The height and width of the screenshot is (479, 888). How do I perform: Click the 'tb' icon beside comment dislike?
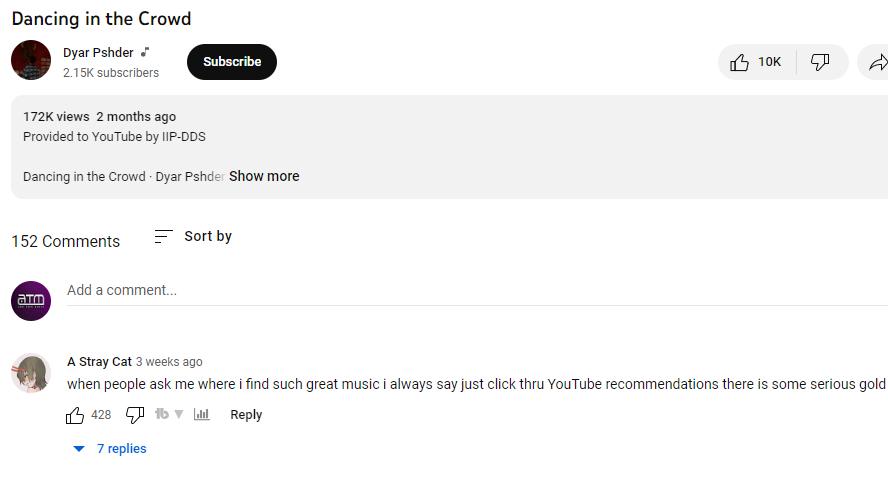162,415
